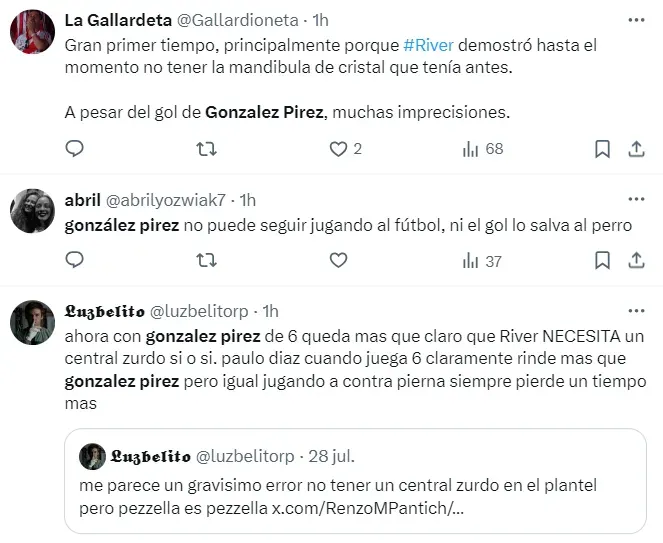
Task: Open more options on La Gallardeta's tweet
Action: click(x=636, y=20)
